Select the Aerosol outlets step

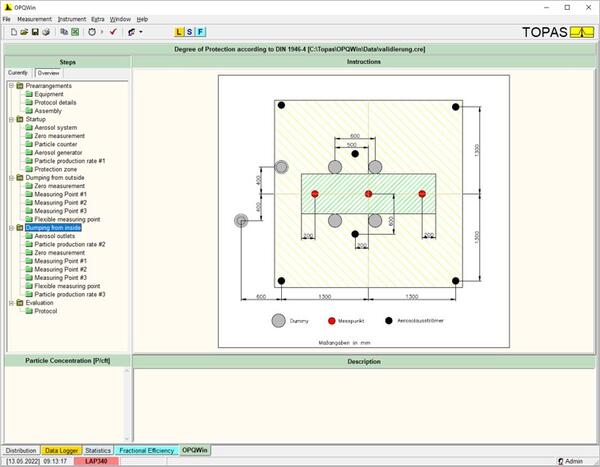[x=54, y=236]
